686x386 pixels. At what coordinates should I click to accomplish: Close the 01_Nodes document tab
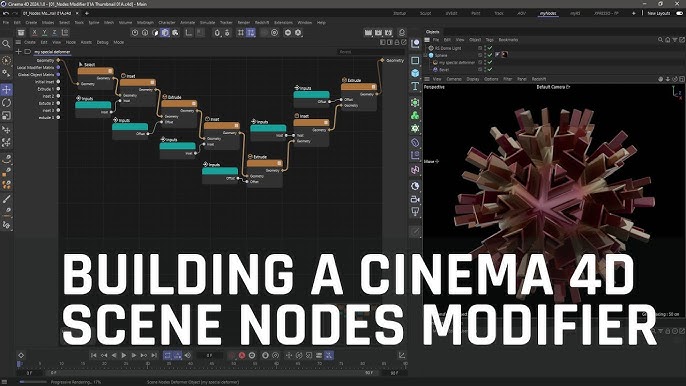click(77, 14)
